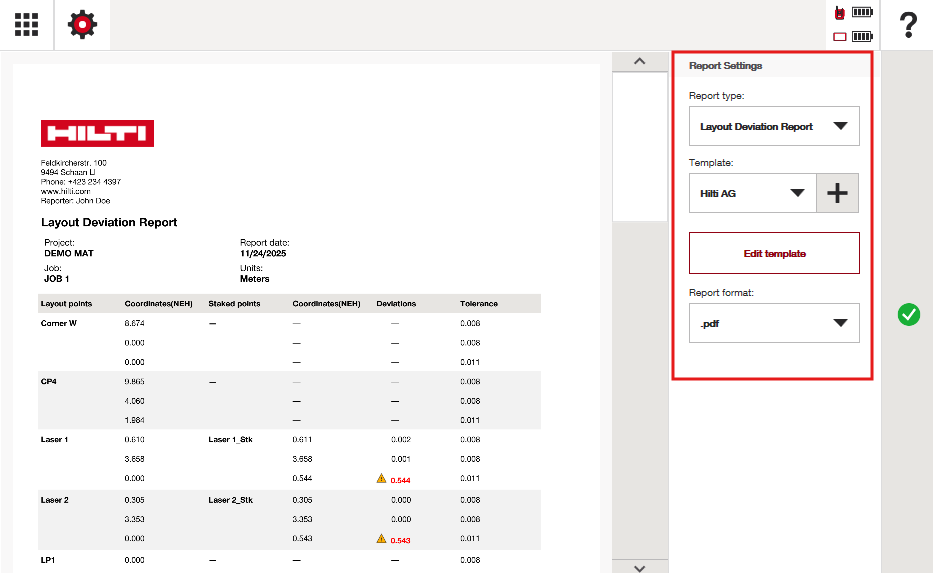
Task: Click the Layout Deviation Report title
Action: [109, 222]
